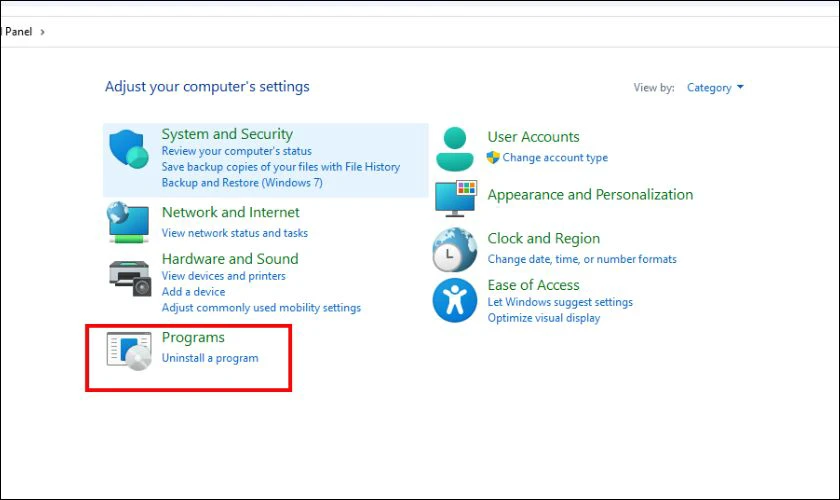Select Optimize visual display link
This screenshot has width=840, height=500.
[x=544, y=318]
